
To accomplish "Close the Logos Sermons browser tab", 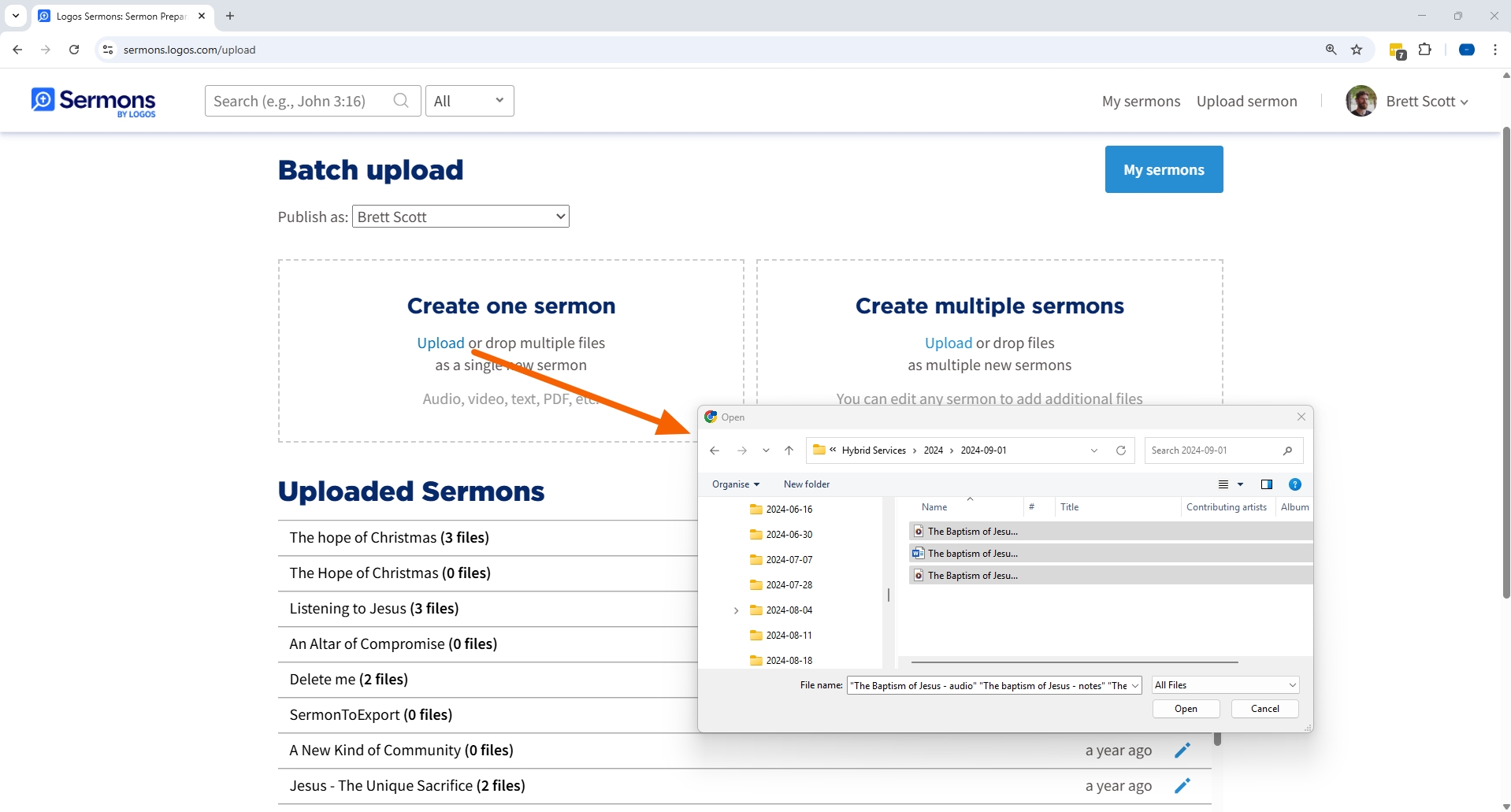I will tap(202, 16).
